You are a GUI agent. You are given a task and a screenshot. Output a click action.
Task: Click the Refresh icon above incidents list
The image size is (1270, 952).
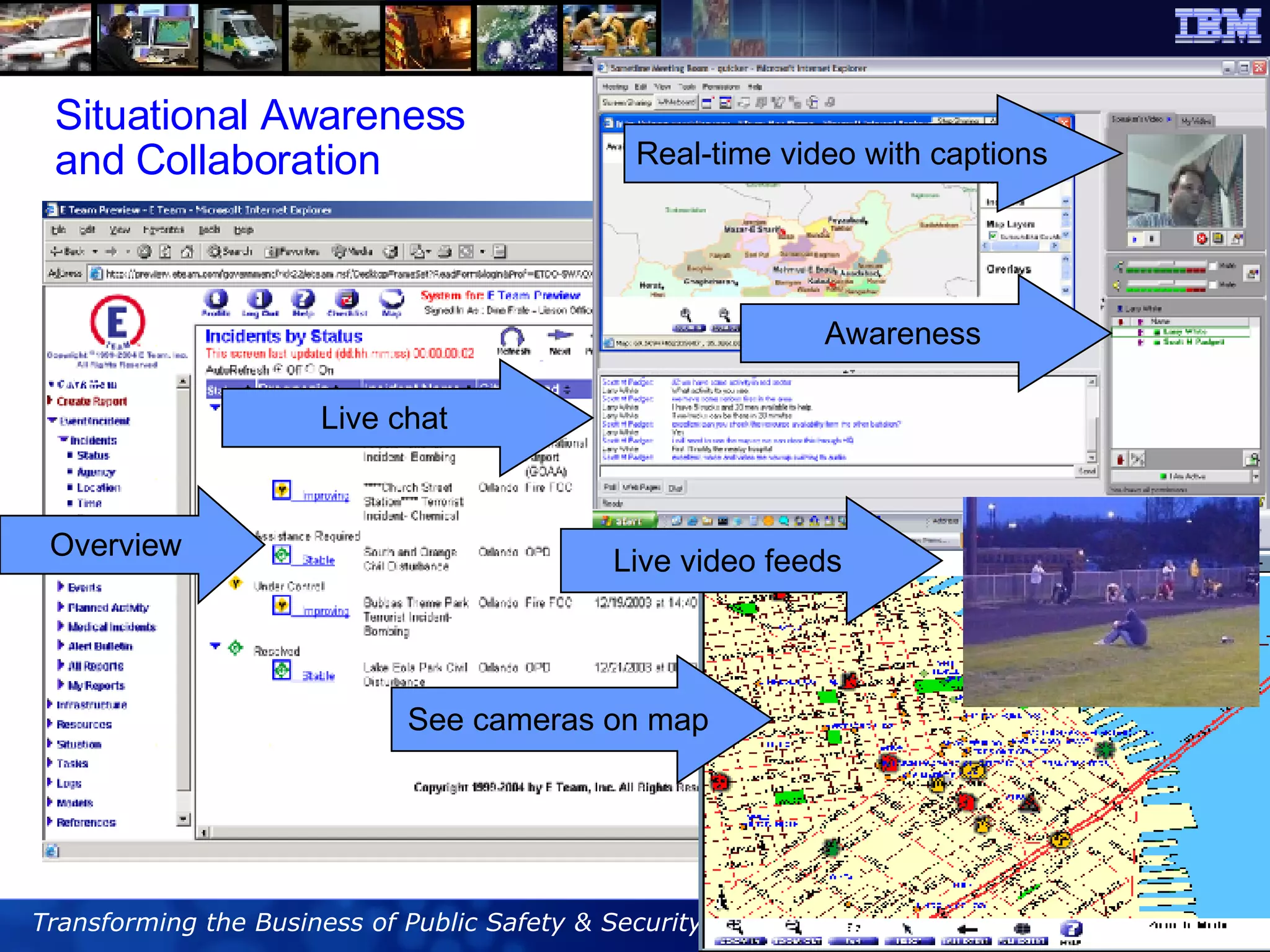click(513, 340)
